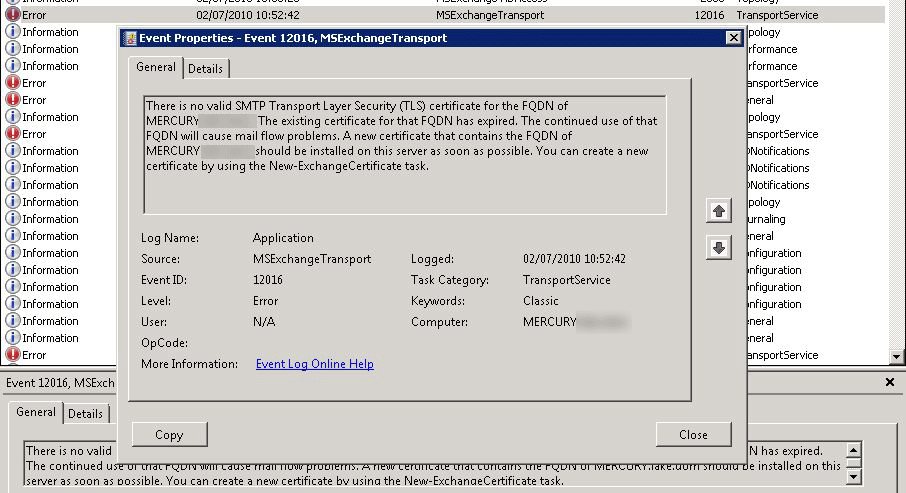
Task: Click the 12016 Event ID value in dialog
Action: pyautogui.click(x=268, y=280)
